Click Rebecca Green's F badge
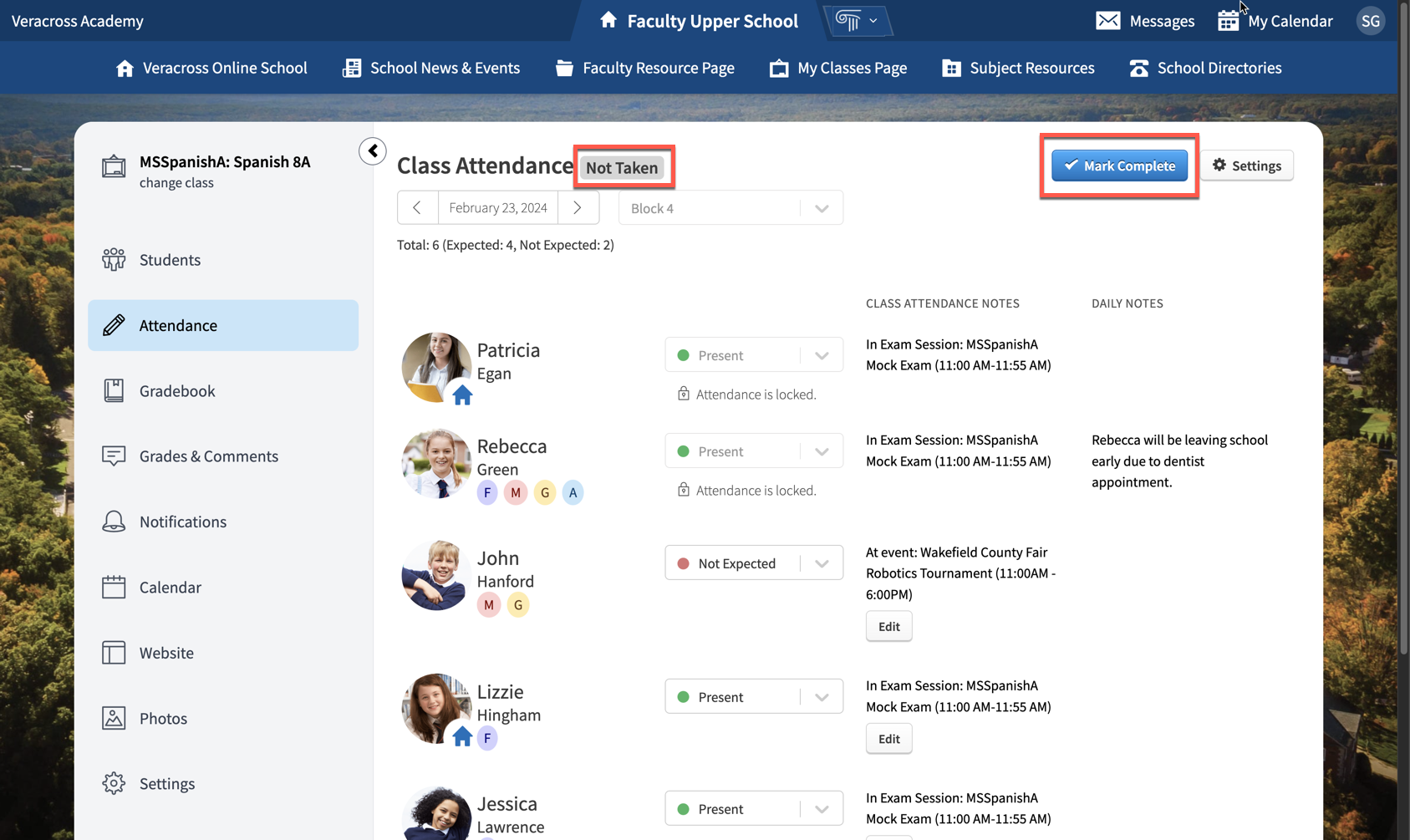Screen dimensions: 1410x840 pyautogui.click(x=487, y=492)
